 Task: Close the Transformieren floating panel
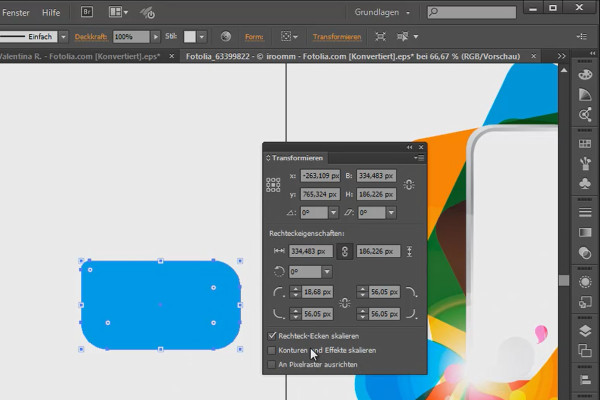tap(421, 147)
